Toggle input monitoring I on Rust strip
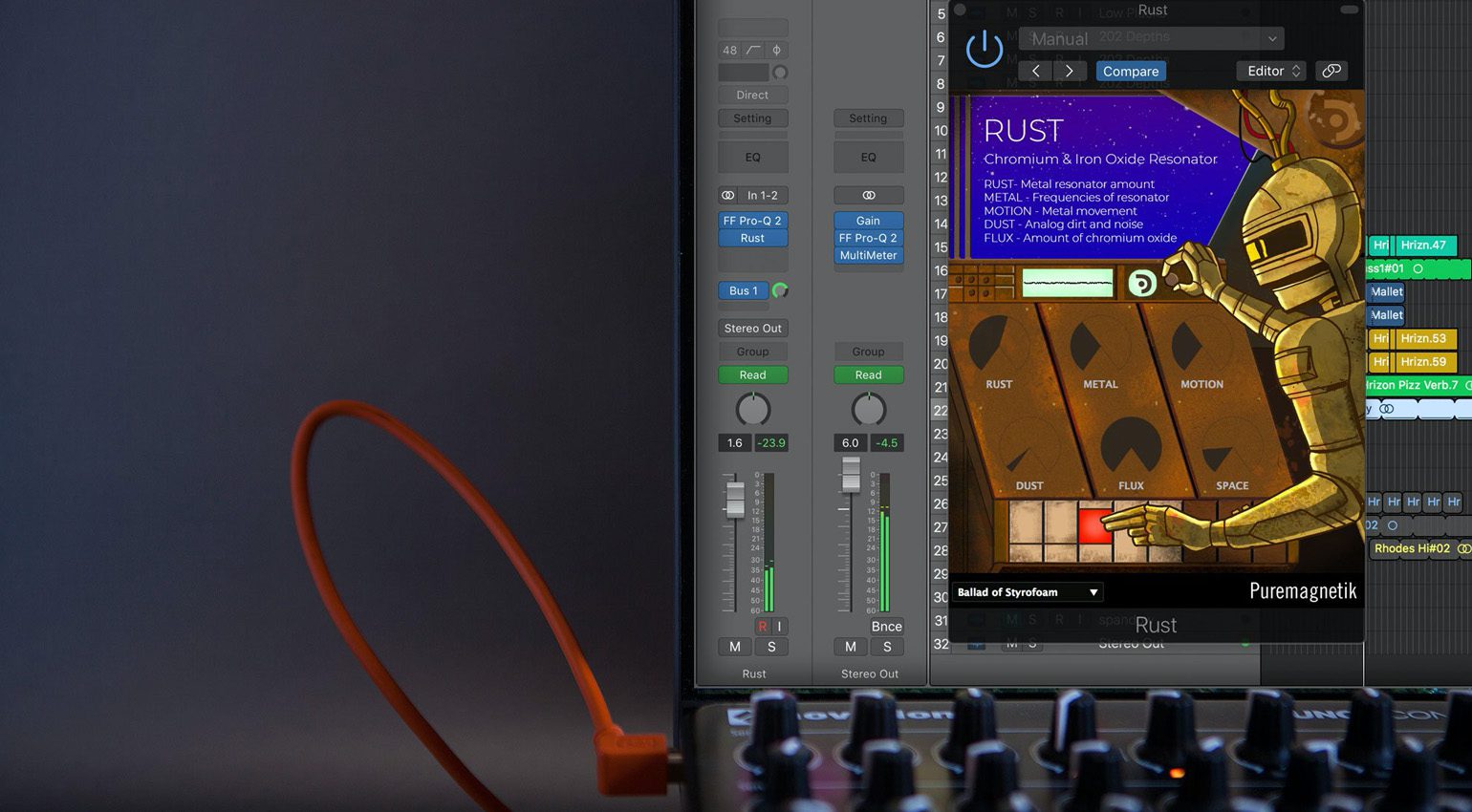This screenshot has height=812, width=1472. [x=779, y=627]
